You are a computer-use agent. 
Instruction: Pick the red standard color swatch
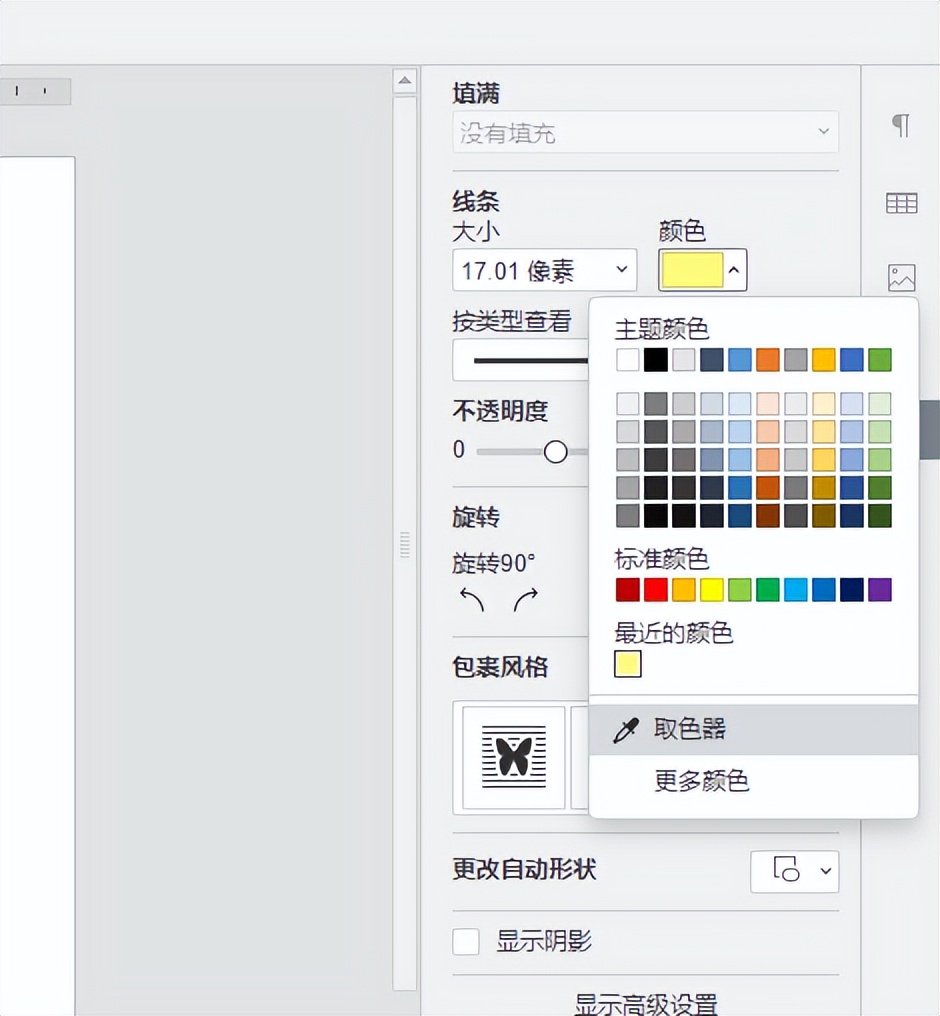[x=655, y=589]
